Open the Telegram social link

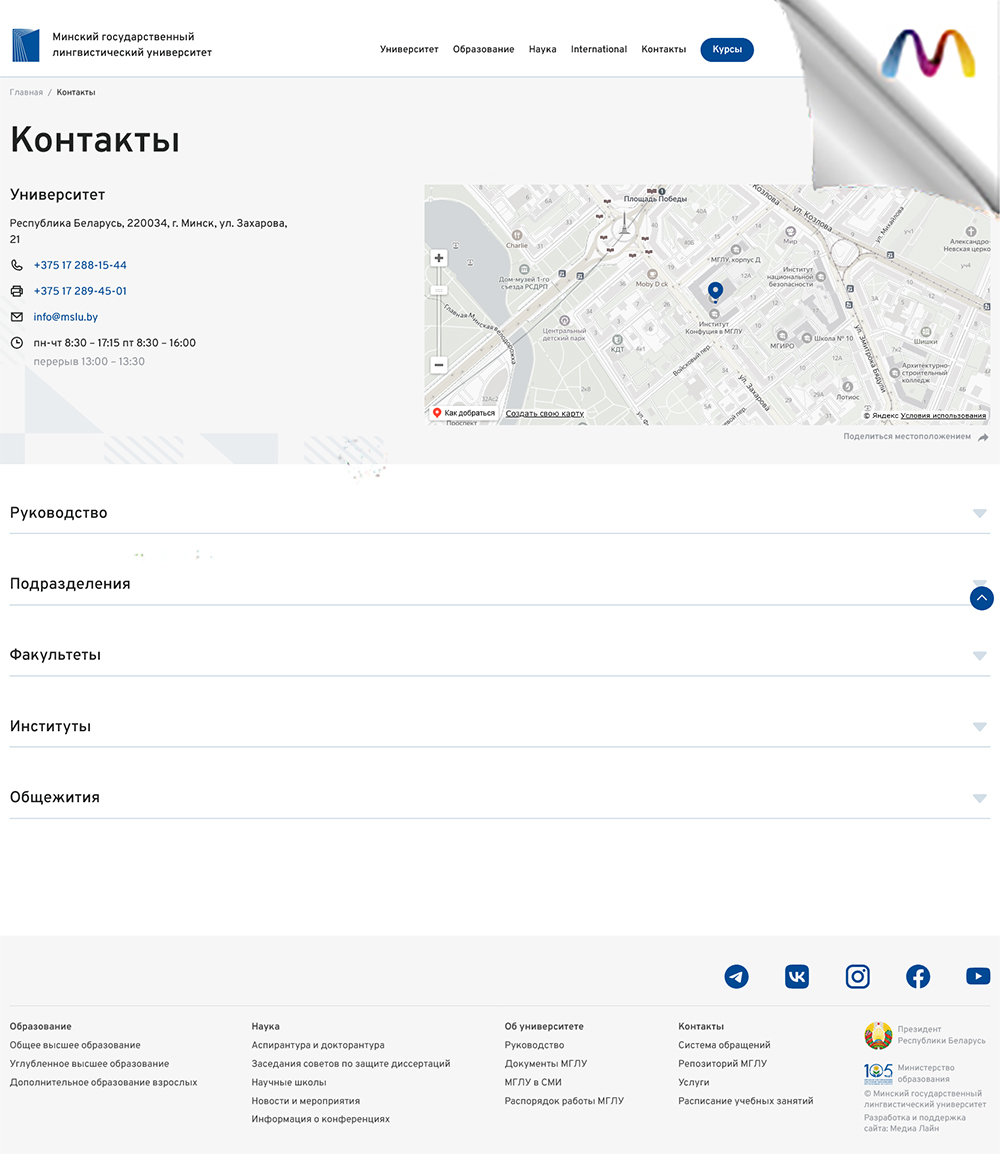pos(736,977)
